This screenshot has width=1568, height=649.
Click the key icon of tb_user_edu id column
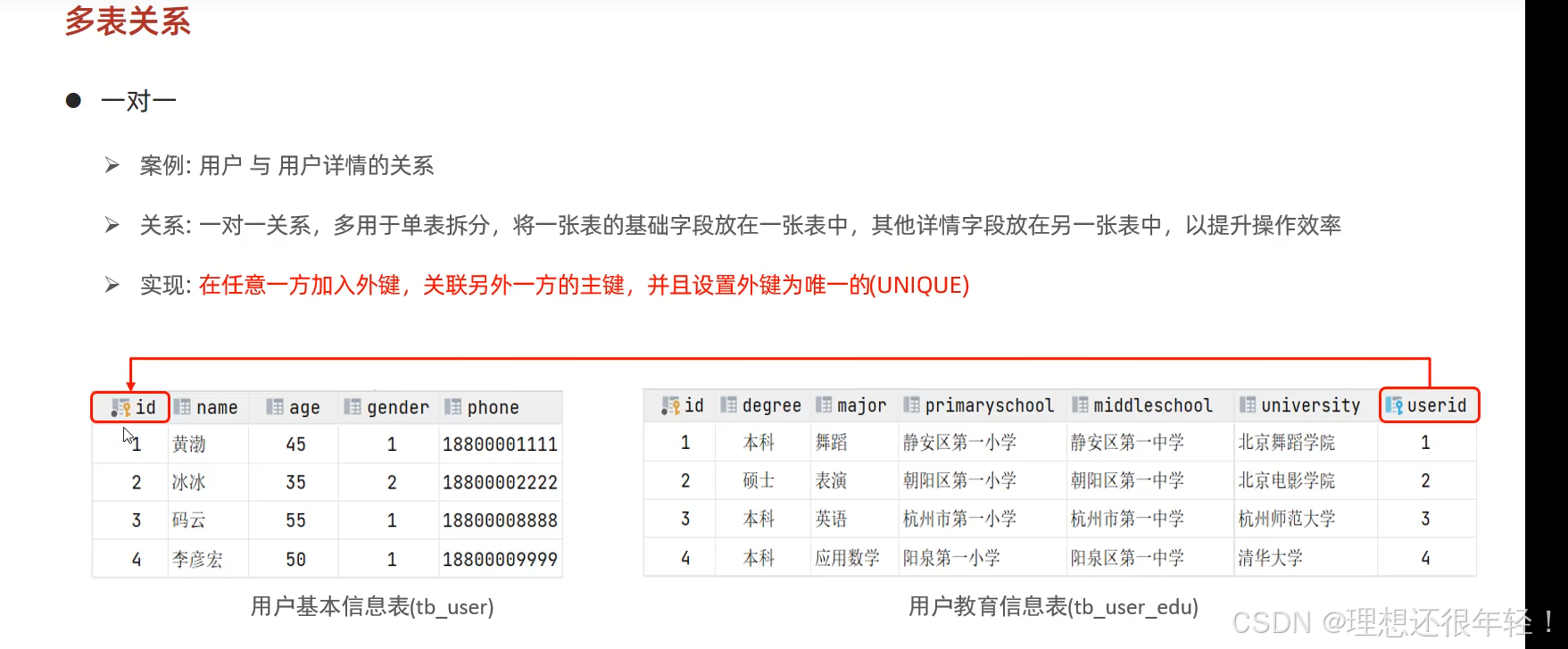[670, 406]
